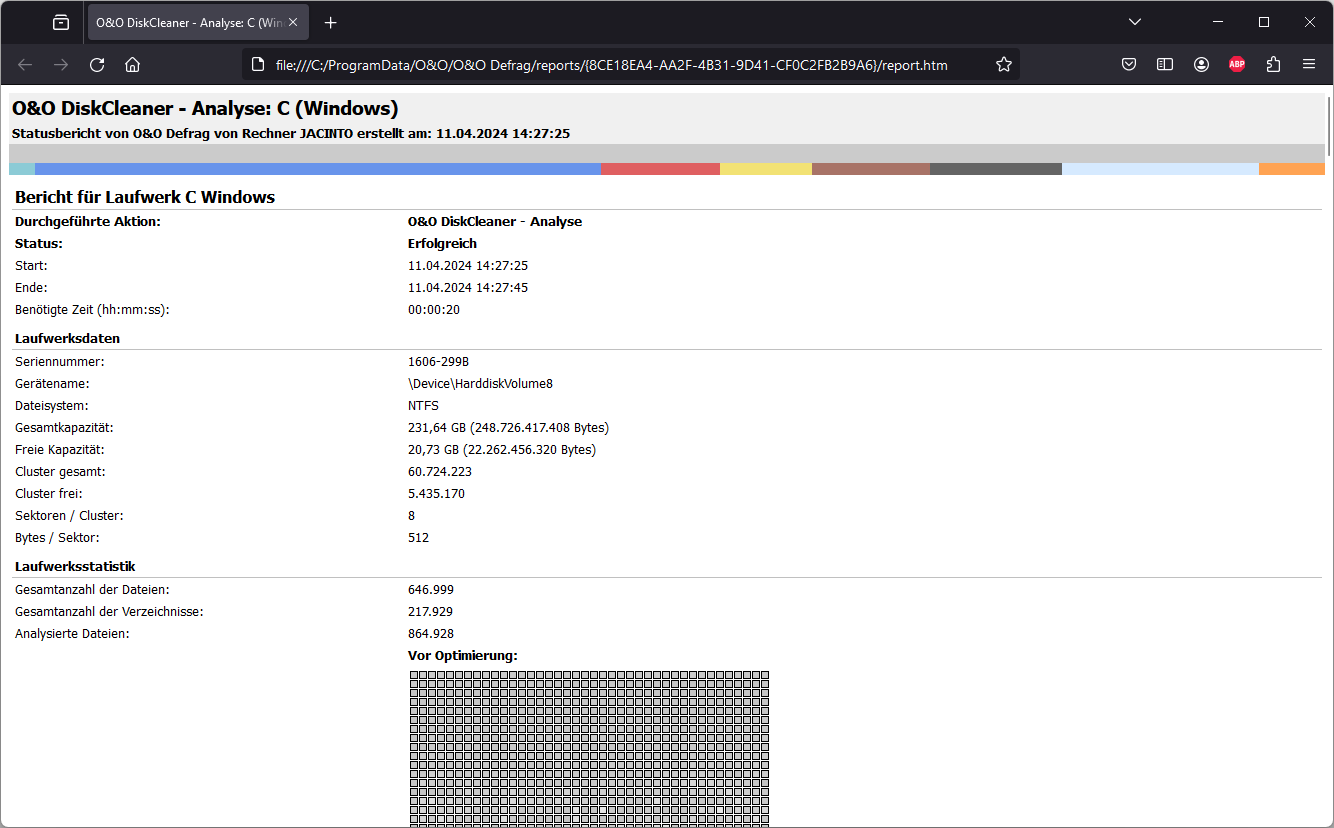Click the start time '11.04.2024 14:27:25' value
Image resolution: width=1334 pixels, height=828 pixels.
coord(468,265)
